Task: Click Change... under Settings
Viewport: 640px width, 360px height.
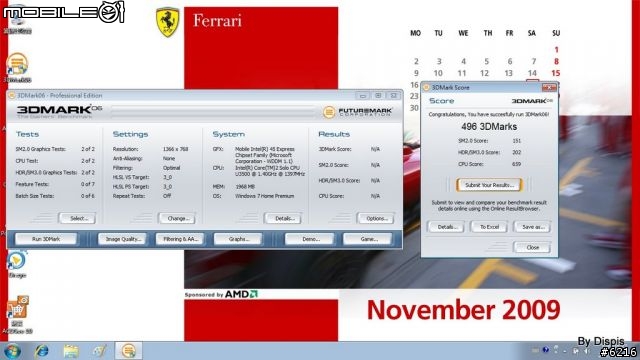Action: coord(177,218)
